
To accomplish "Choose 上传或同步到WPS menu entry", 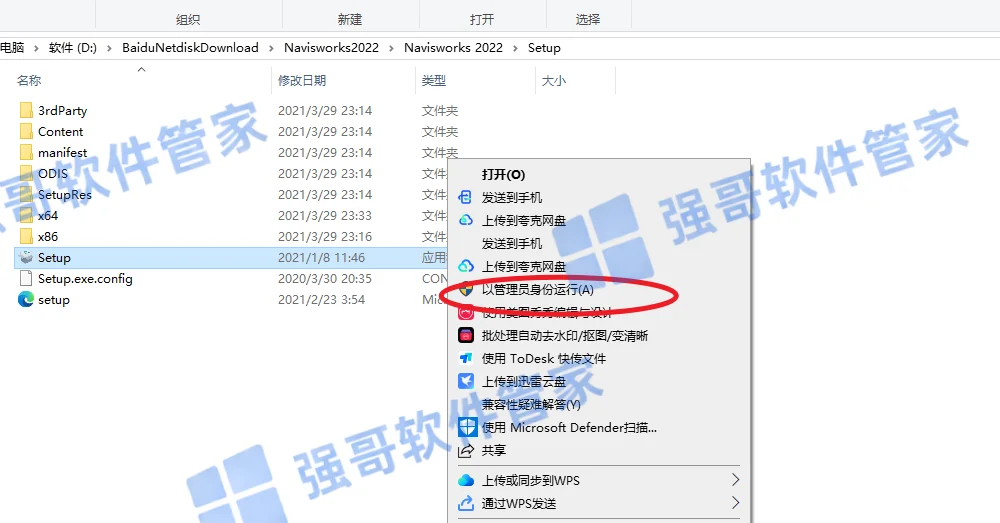I will 531,480.
